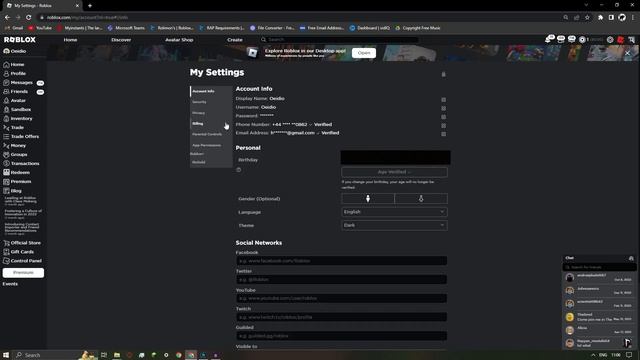
Task: Open the Language dropdown
Action: coord(394,212)
